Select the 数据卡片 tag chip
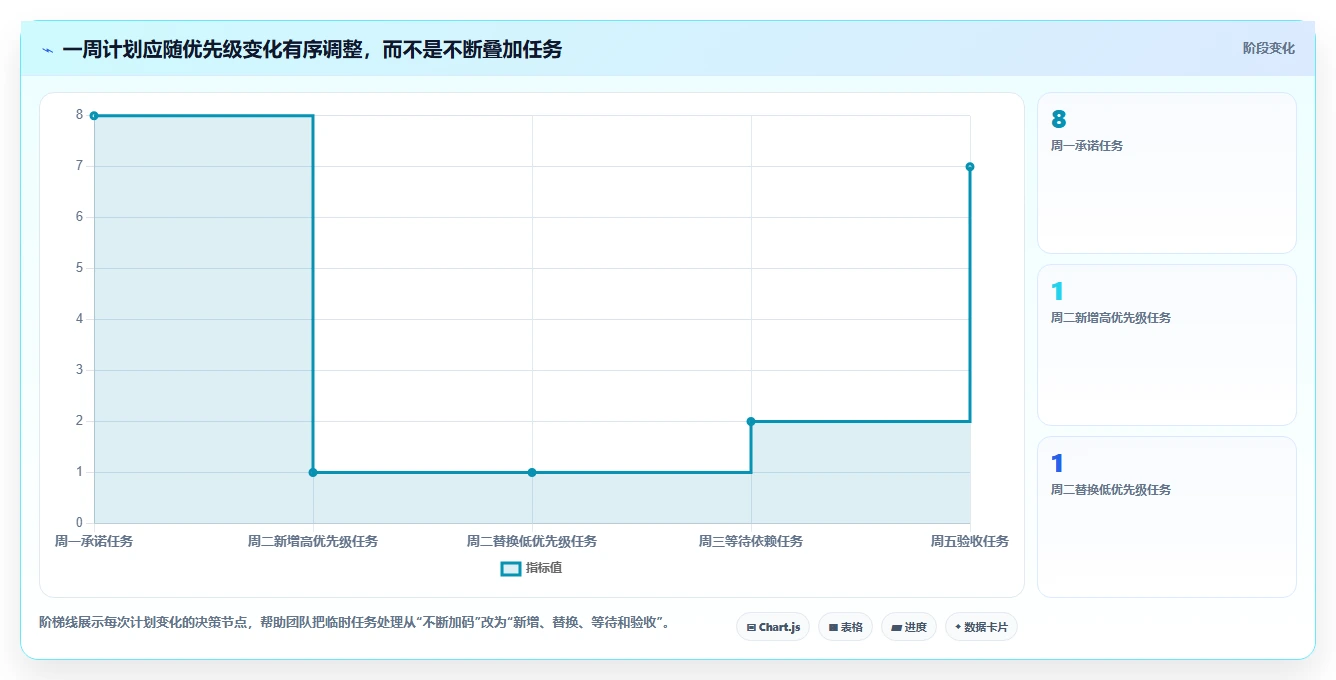The width and height of the screenshot is (1336, 680). tap(981, 627)
